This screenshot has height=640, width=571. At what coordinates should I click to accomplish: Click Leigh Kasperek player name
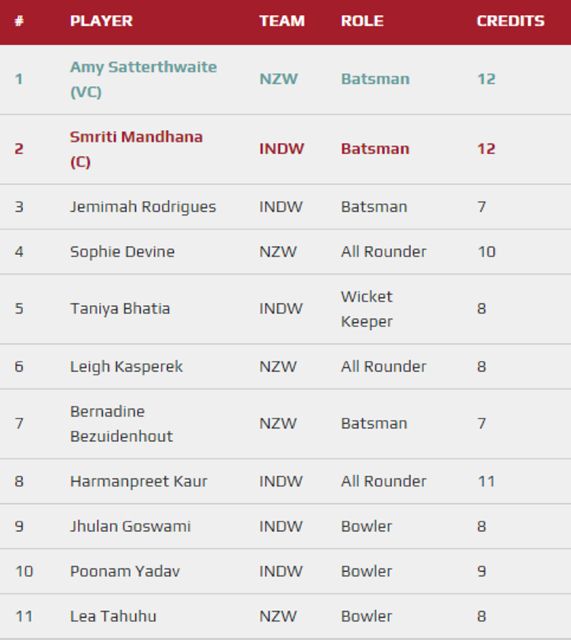pyautogui.click(x=126, y=367)
